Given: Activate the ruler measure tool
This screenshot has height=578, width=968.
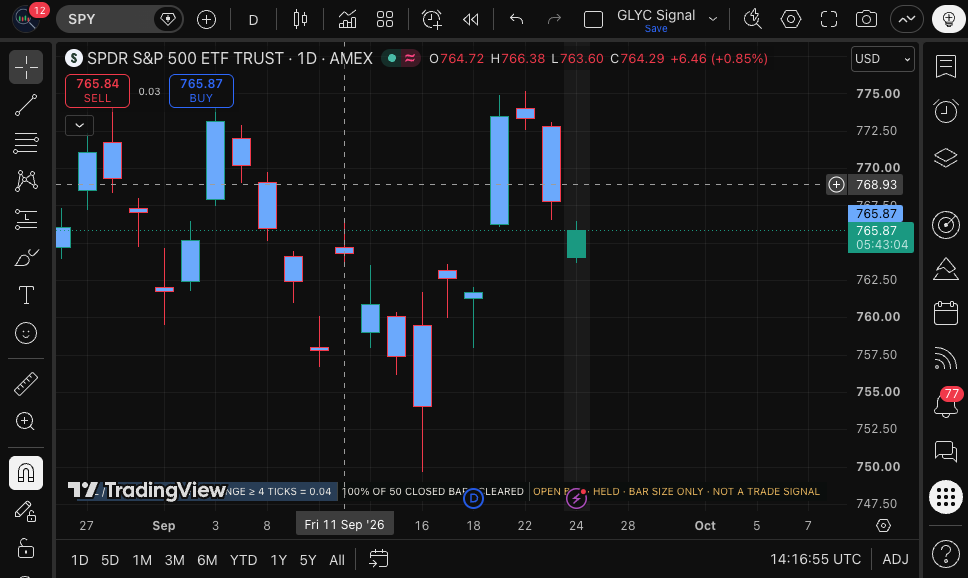Looking at the screenshot, I should click(x=26, y=383).
